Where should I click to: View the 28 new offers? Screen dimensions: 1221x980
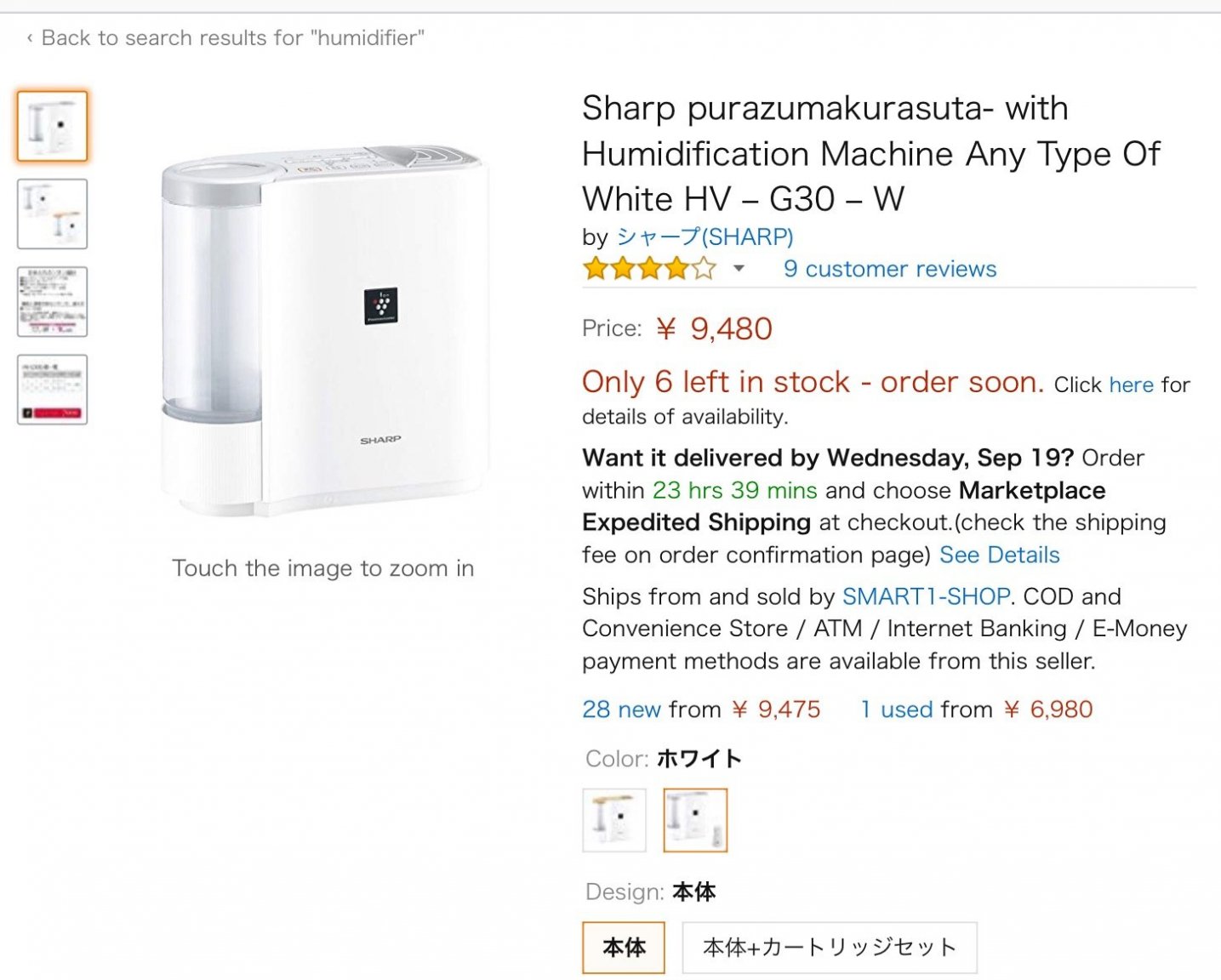(x=621, y=709)
